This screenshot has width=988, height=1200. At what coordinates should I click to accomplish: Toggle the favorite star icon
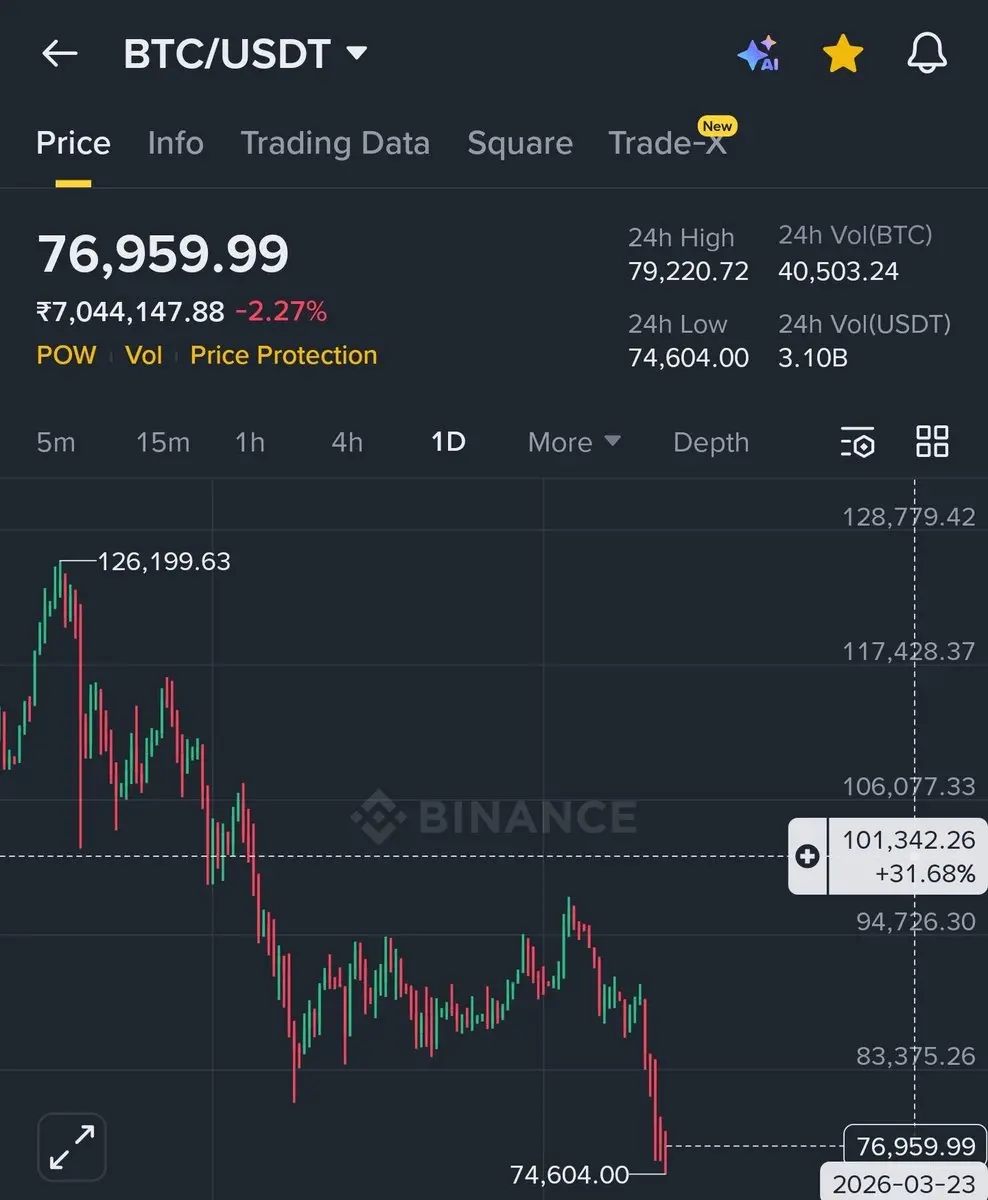pos(842,54)
